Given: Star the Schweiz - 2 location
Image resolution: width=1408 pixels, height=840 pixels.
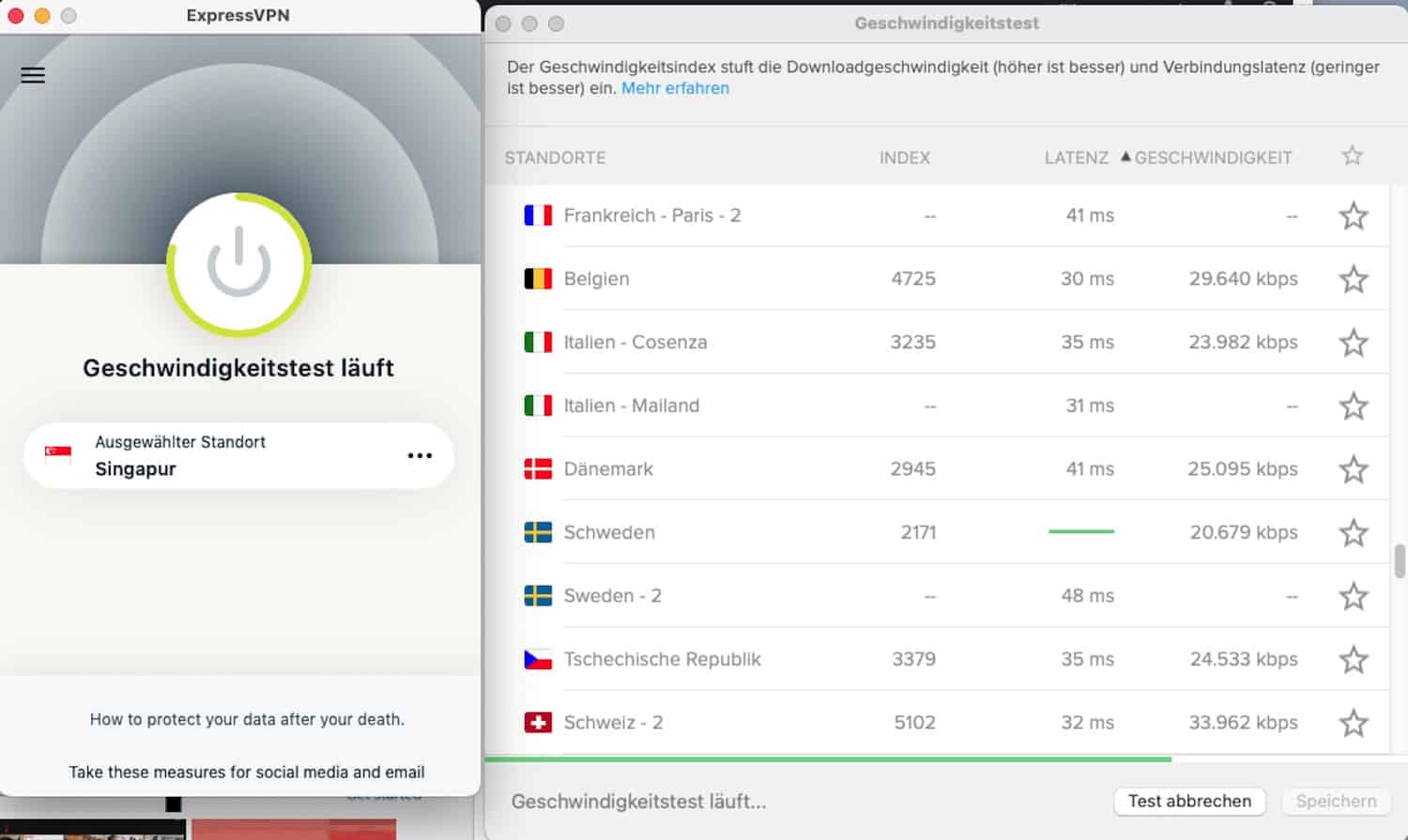Looking at the screenshot, I should [x=1353, y=723].
